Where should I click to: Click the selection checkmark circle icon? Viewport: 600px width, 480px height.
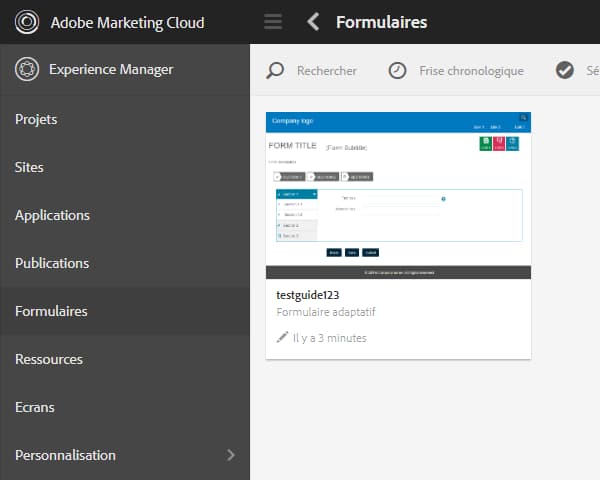point(565,70)
